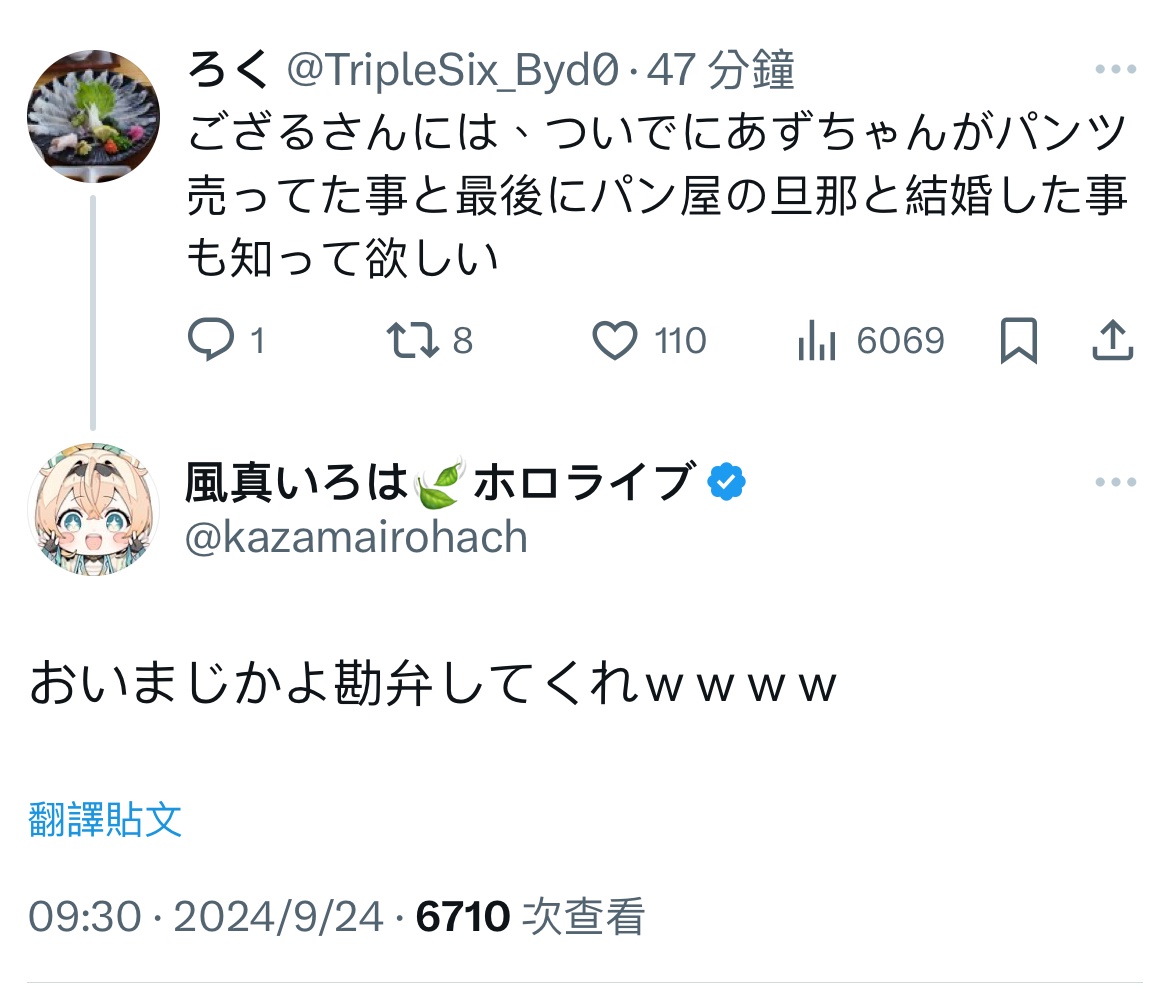
Task: Share the tweet using the upload arrow icon
Action: coord(1111,341)
